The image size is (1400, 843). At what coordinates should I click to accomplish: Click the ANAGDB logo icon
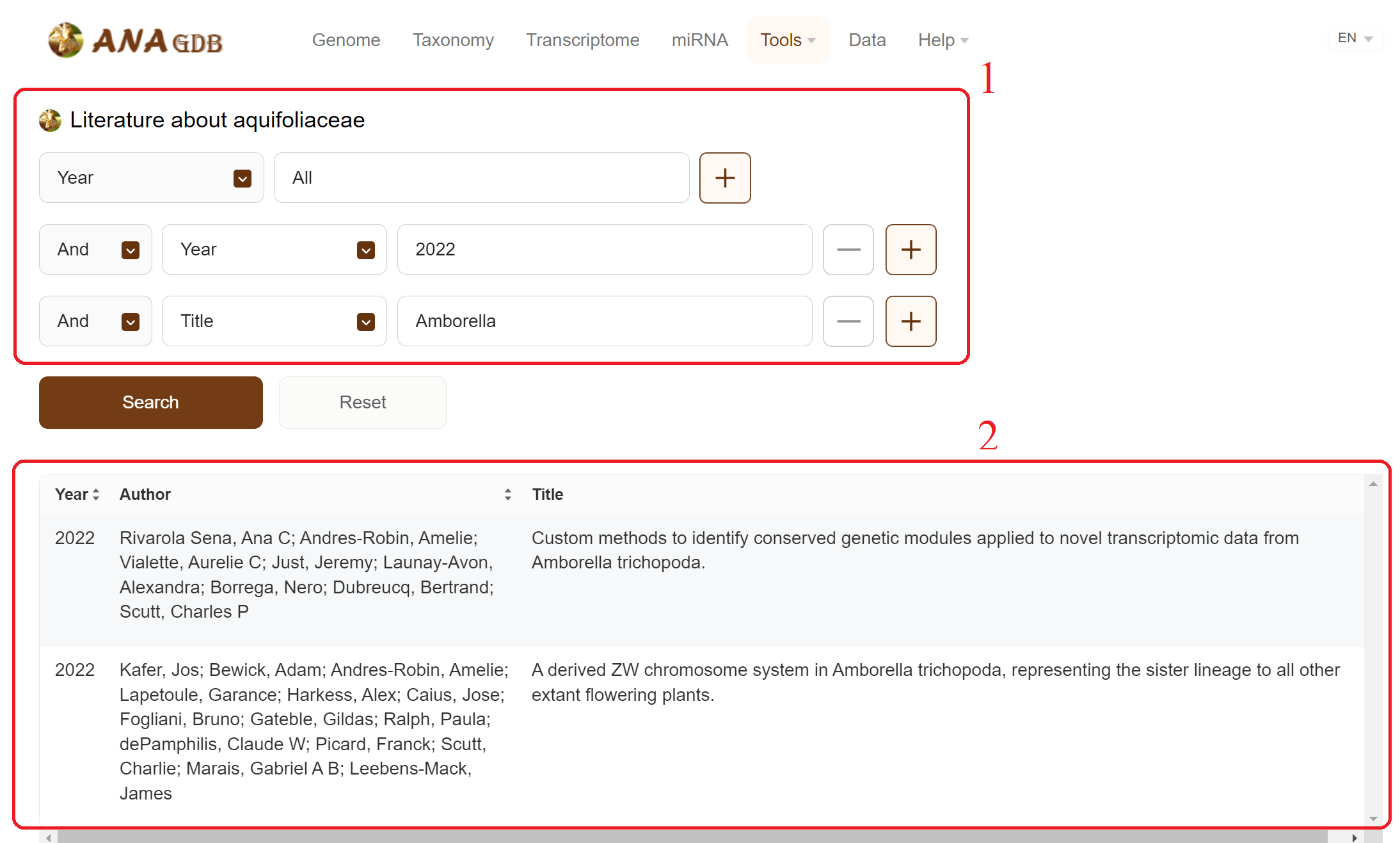(x=66, y=40)
